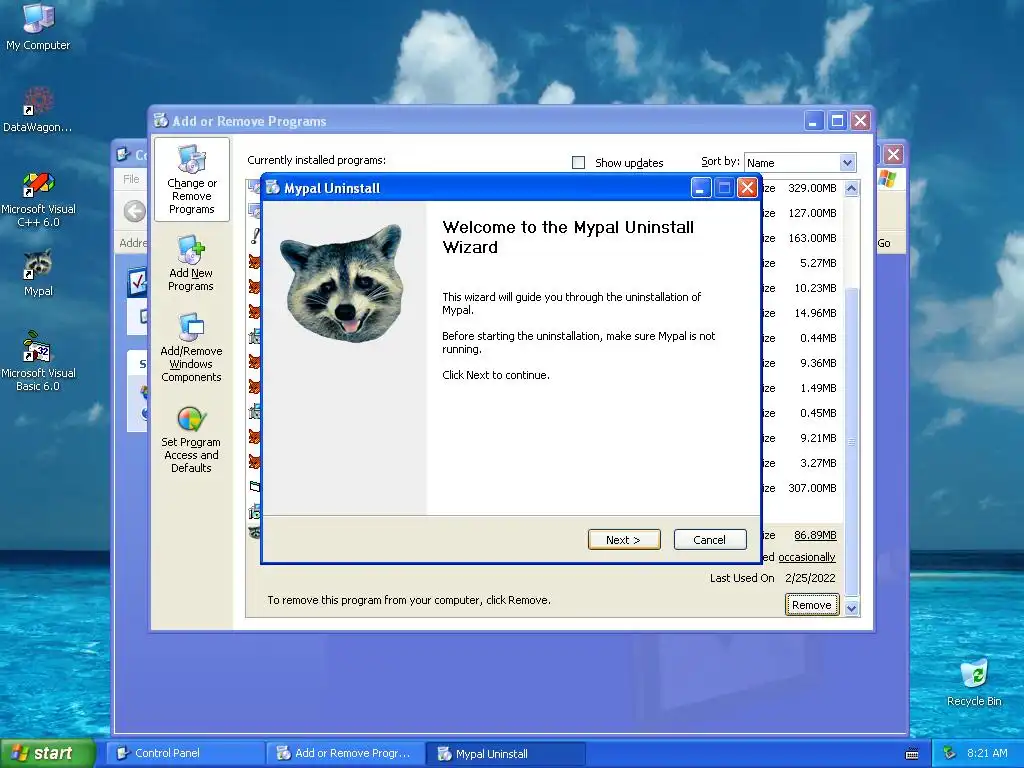Click the 307.00MB size entry

coord(812,488)
